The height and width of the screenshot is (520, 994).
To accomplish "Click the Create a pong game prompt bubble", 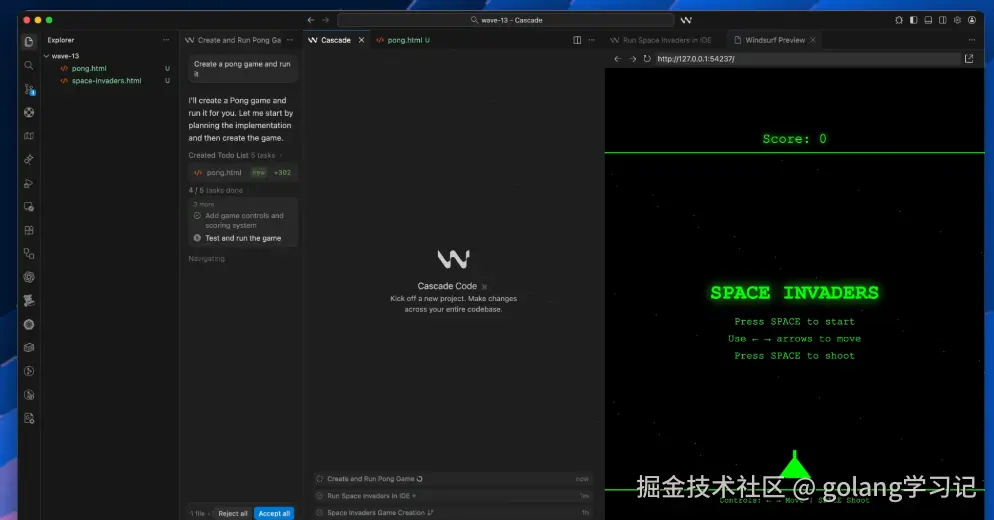I will (x=243, y=68).
